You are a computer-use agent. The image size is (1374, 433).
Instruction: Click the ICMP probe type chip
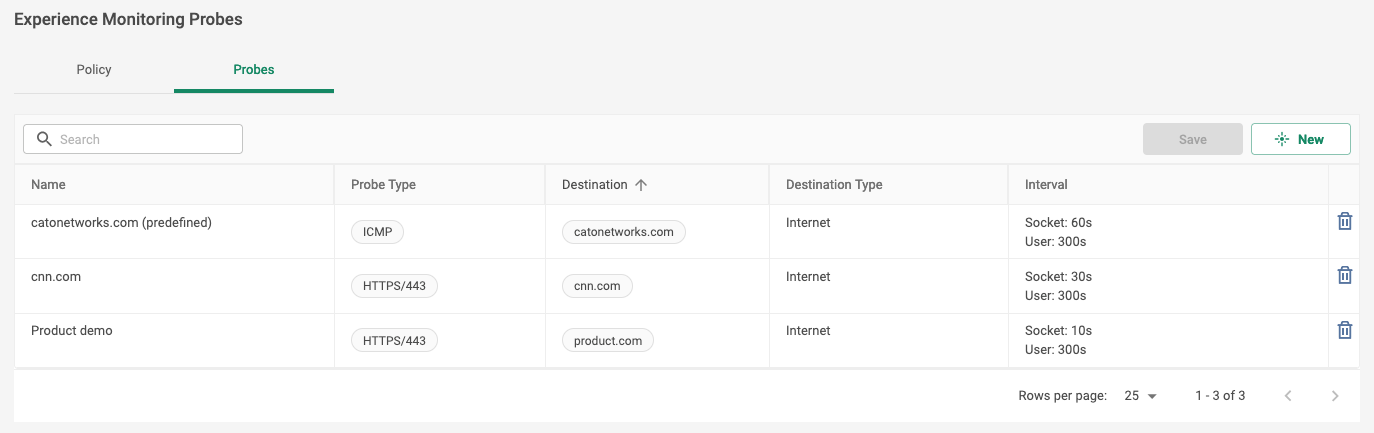pos(377,232)
